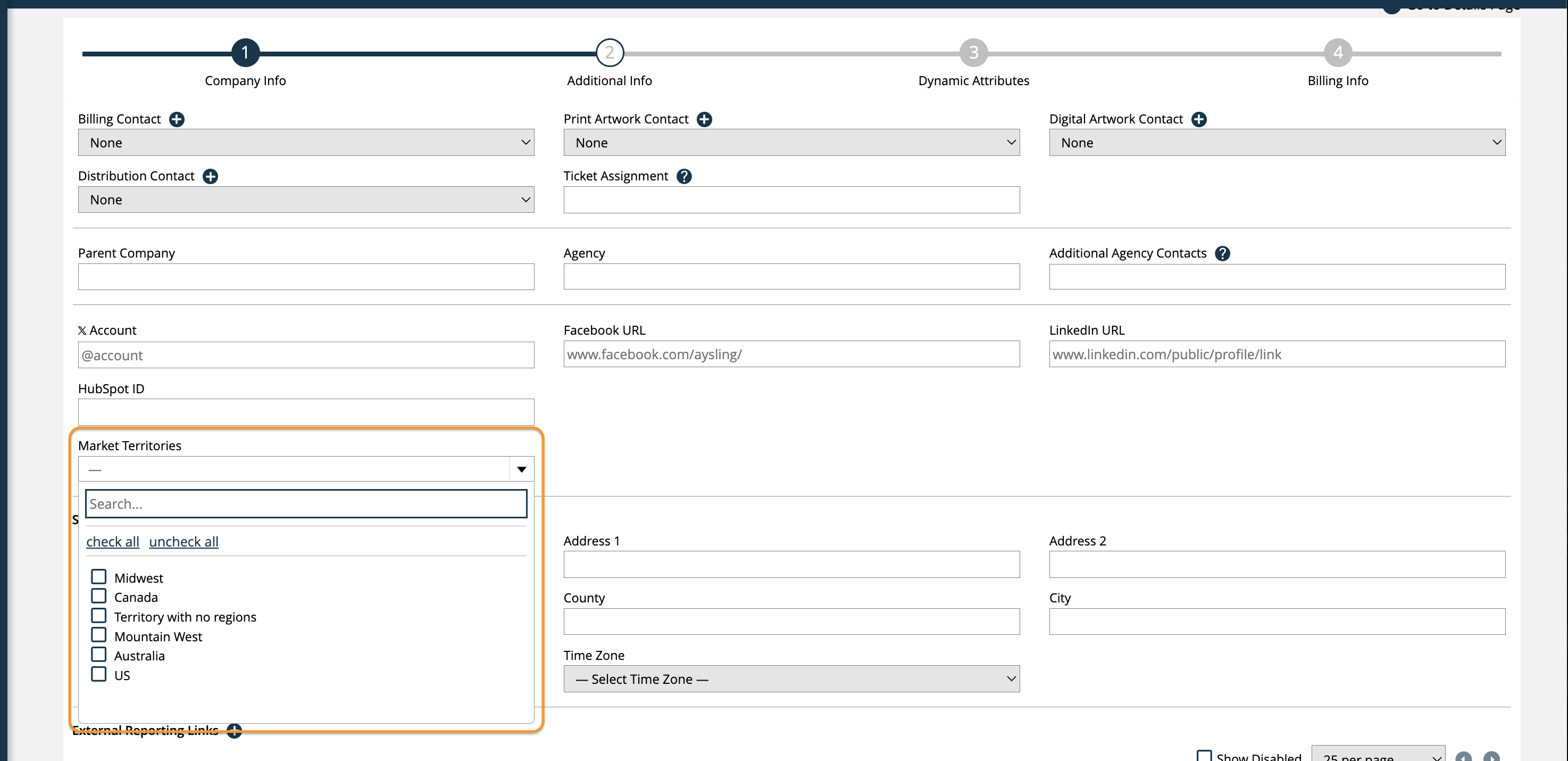
Task: Check the Midwest territory checkbox
Action: (98, 576)
